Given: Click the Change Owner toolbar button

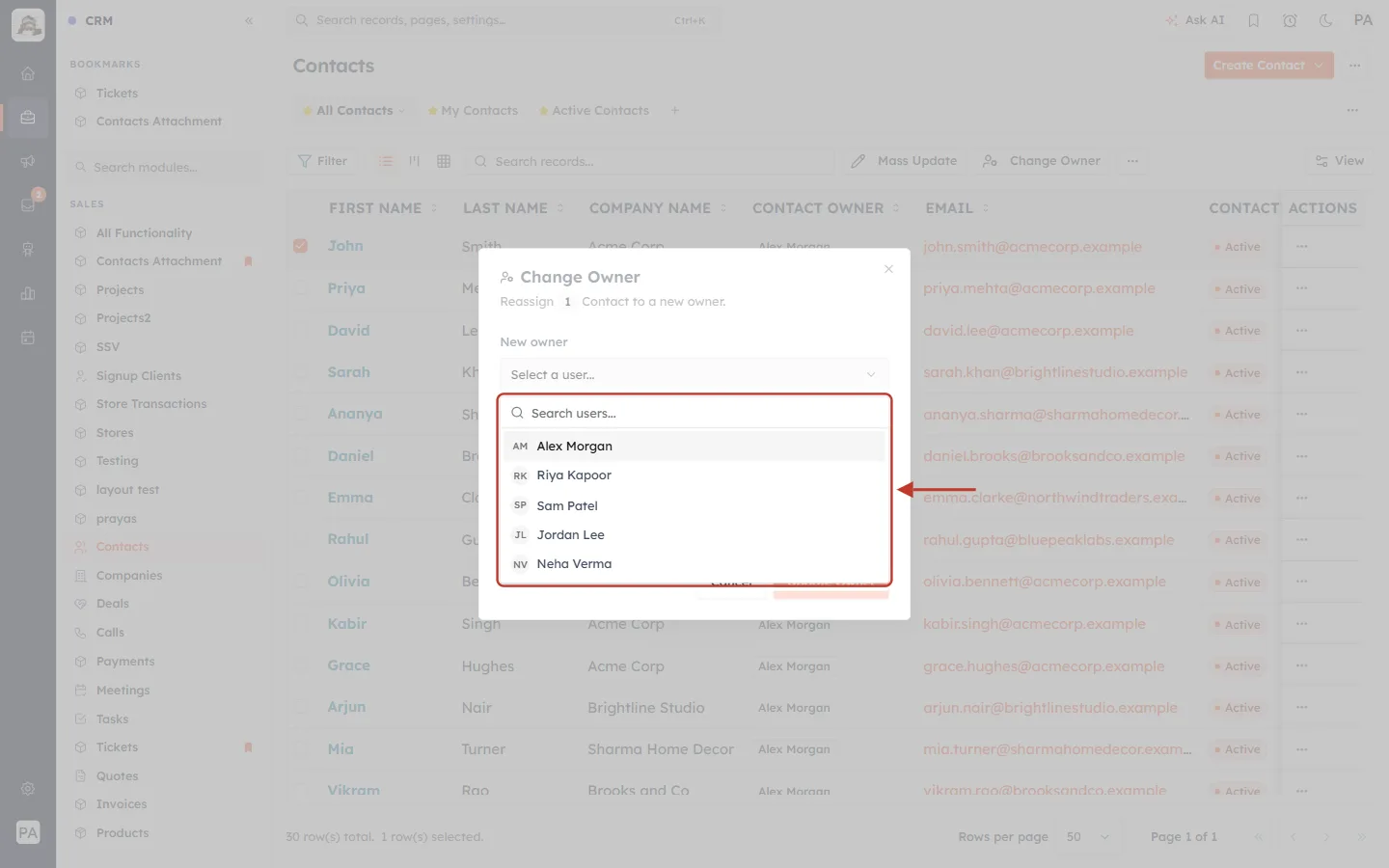Looking at the screenshot, I should [x=1042, y=161].
